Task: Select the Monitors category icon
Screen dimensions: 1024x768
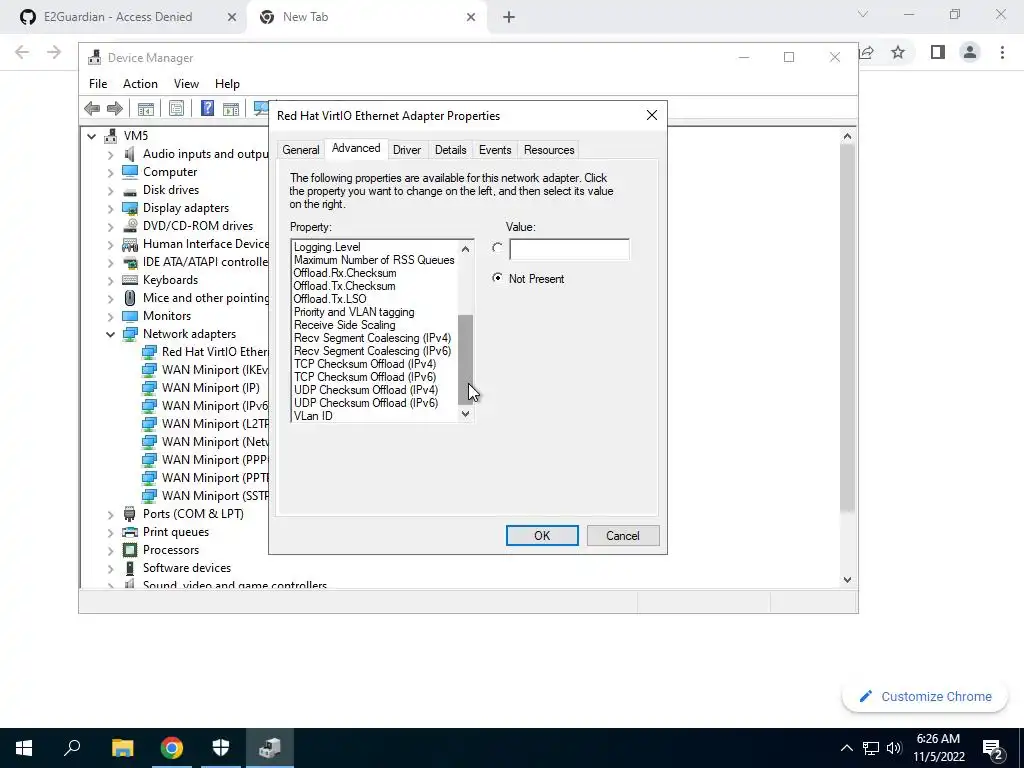Action: point(130,316)
